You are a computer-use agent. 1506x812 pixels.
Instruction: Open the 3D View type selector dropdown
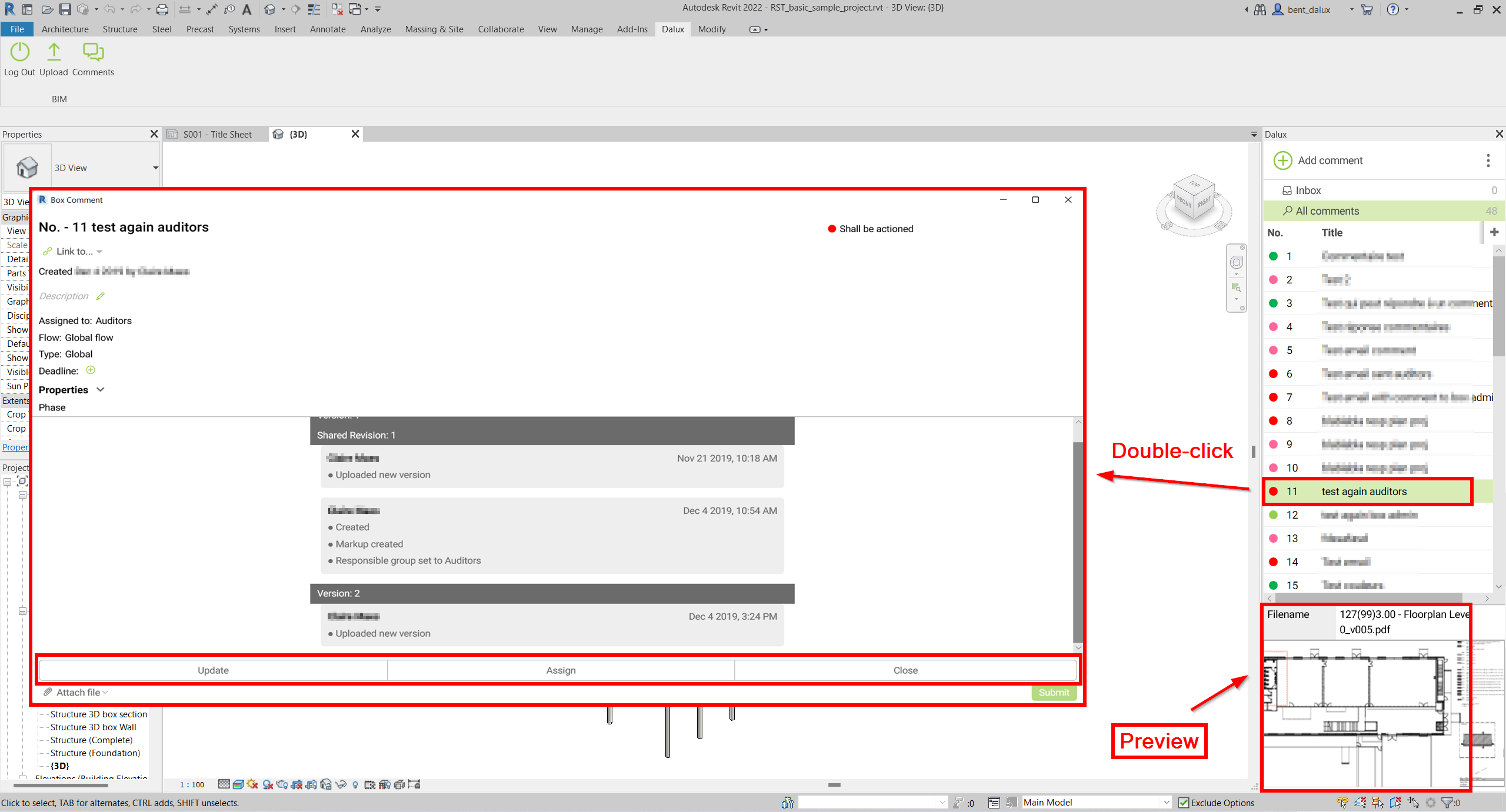(x=155, y=168)
